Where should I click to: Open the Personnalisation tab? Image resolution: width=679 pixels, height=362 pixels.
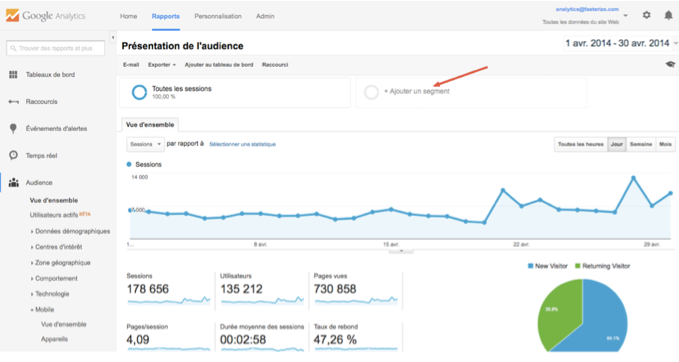tap(218, 16)
